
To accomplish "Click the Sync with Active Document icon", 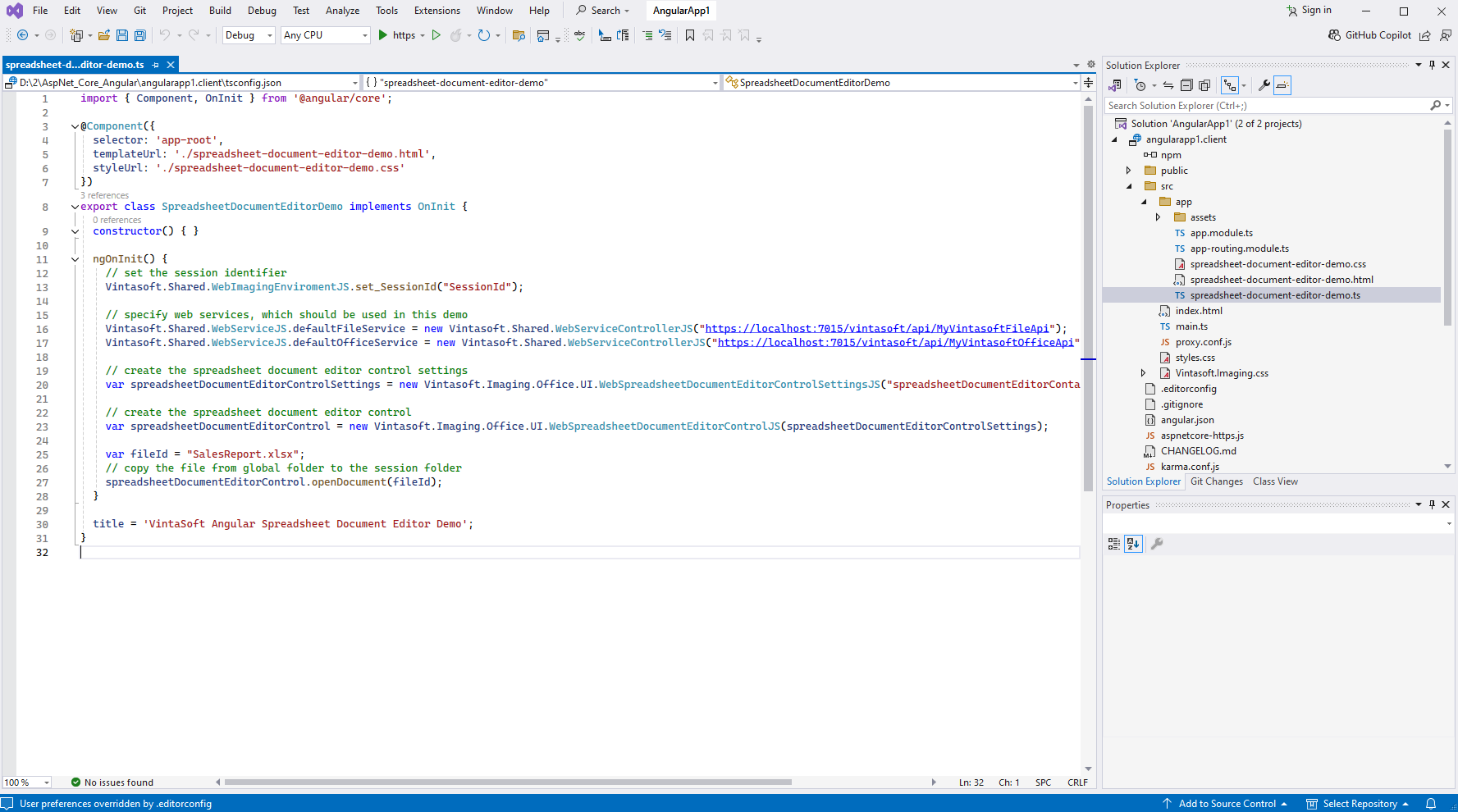I will click(x=1168, y=85).
